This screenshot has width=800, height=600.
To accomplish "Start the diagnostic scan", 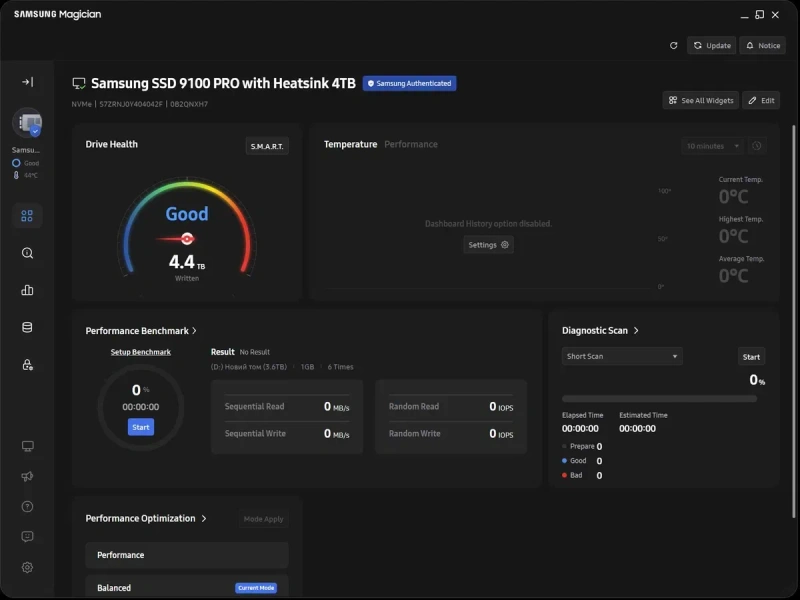I will 751,357.
